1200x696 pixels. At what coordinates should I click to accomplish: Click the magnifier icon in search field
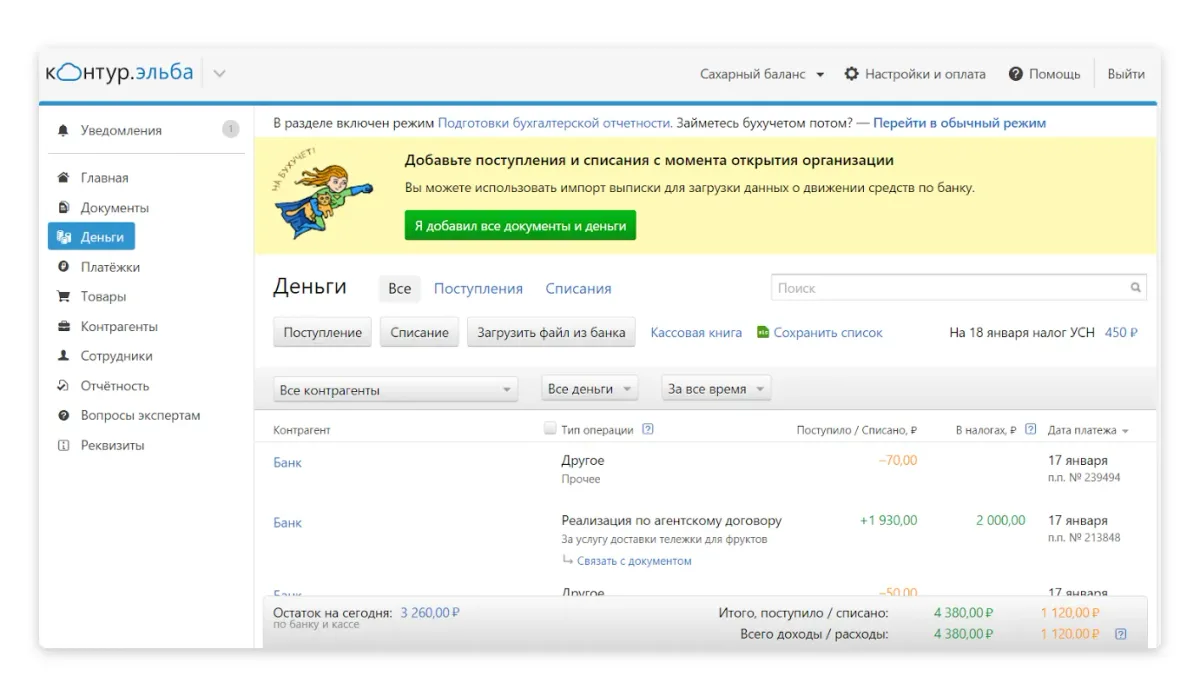point(1135,288)
